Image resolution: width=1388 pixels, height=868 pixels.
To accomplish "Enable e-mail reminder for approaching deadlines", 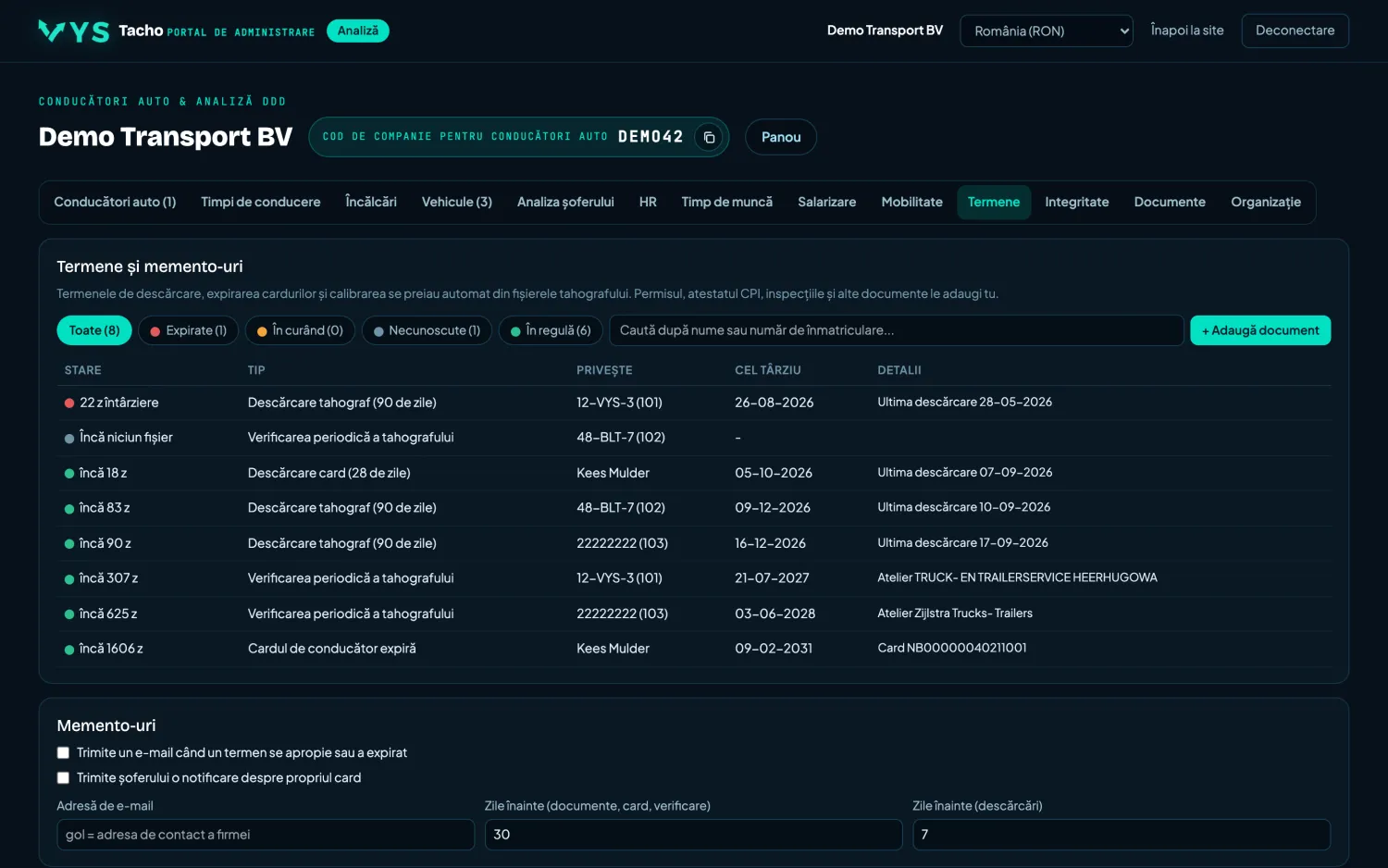I will point(63,753).
